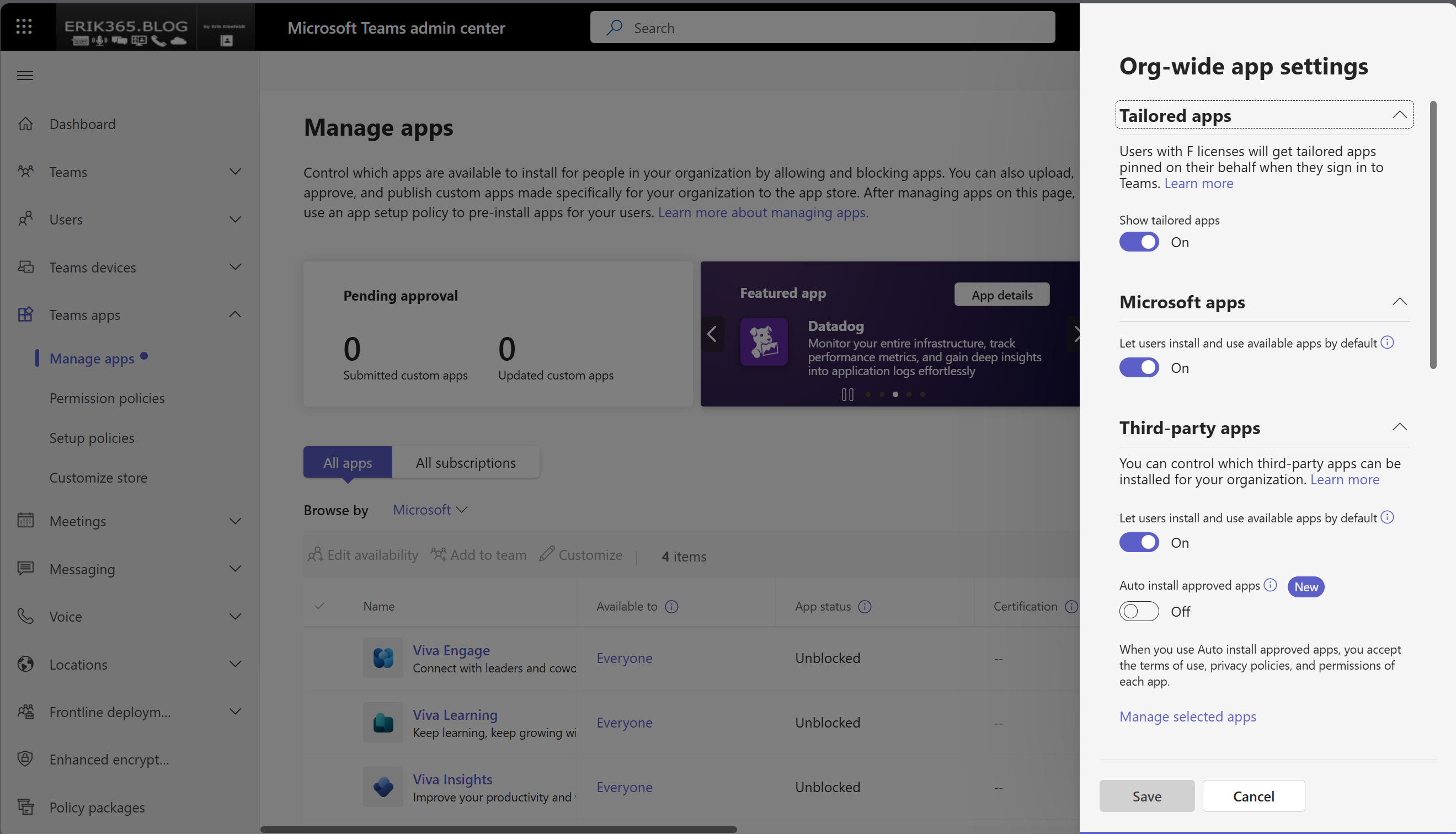Screen dimensions: 1456x834
Task: Open the app launcher waffle icon
Action: tap(24, 26)
